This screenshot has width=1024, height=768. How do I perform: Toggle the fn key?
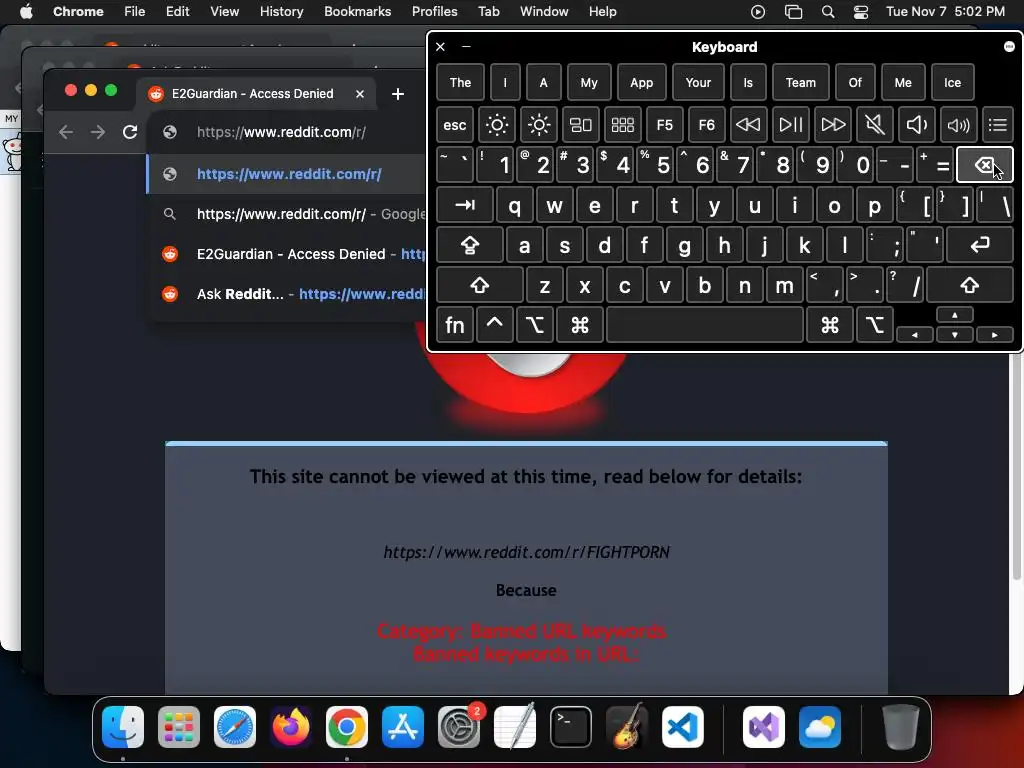click(x=455, y=325)
